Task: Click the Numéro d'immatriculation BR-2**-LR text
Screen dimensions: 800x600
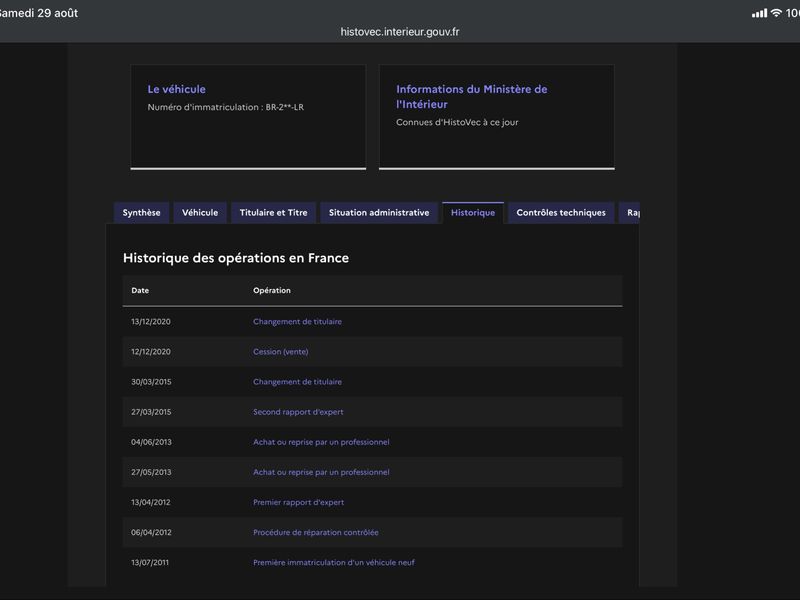Action: pyautogui.click(x=226, y=107)
